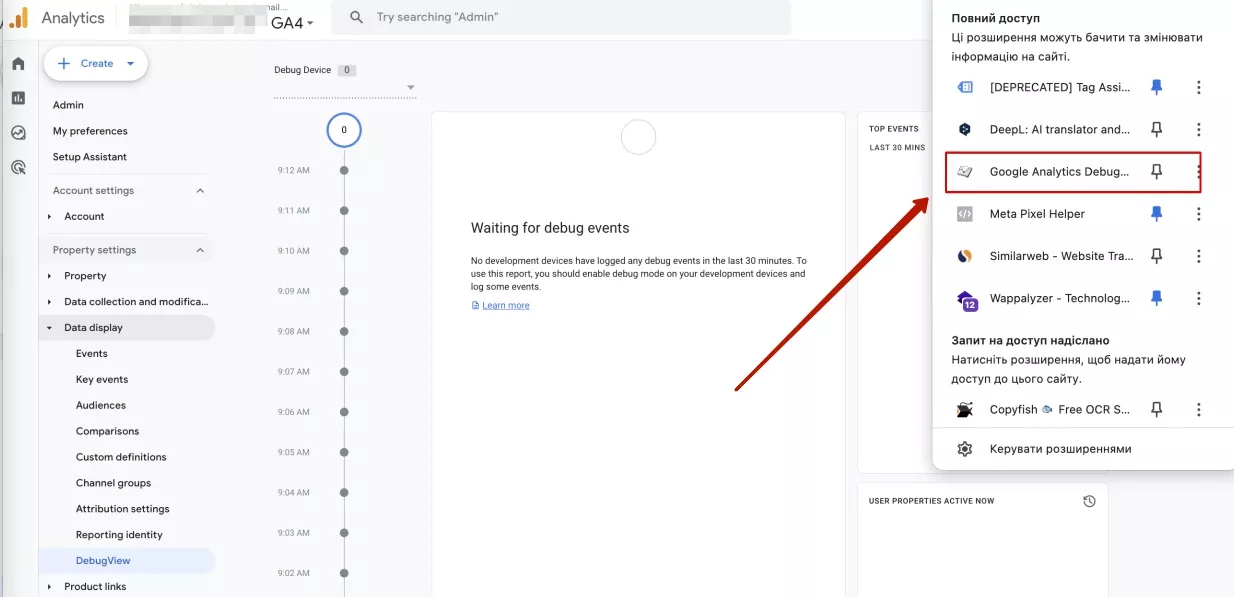Click the search field at top
Image resolution: width=1234 pixels, height=597 pixels.
[x=561, y=17]
